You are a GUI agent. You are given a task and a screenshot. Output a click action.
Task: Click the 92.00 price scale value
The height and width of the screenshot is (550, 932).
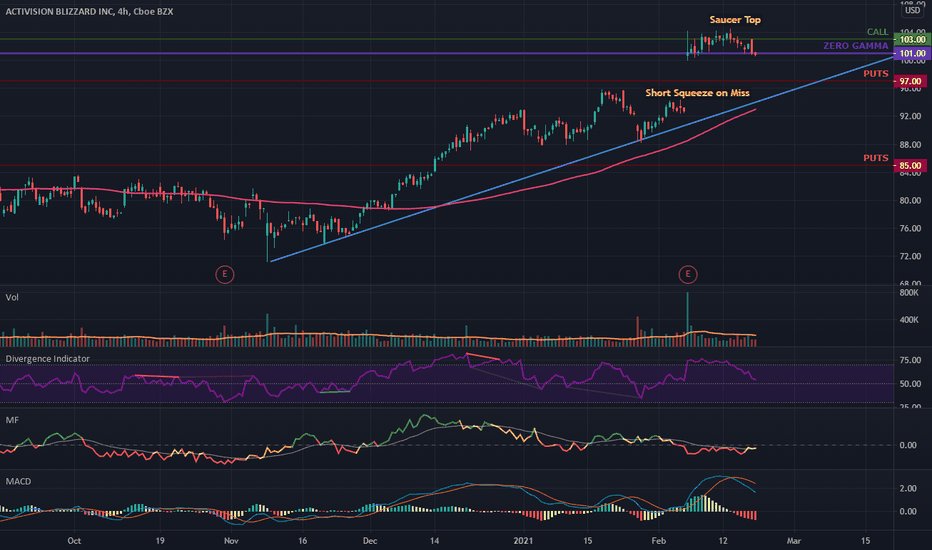click(x=911, y=117)
